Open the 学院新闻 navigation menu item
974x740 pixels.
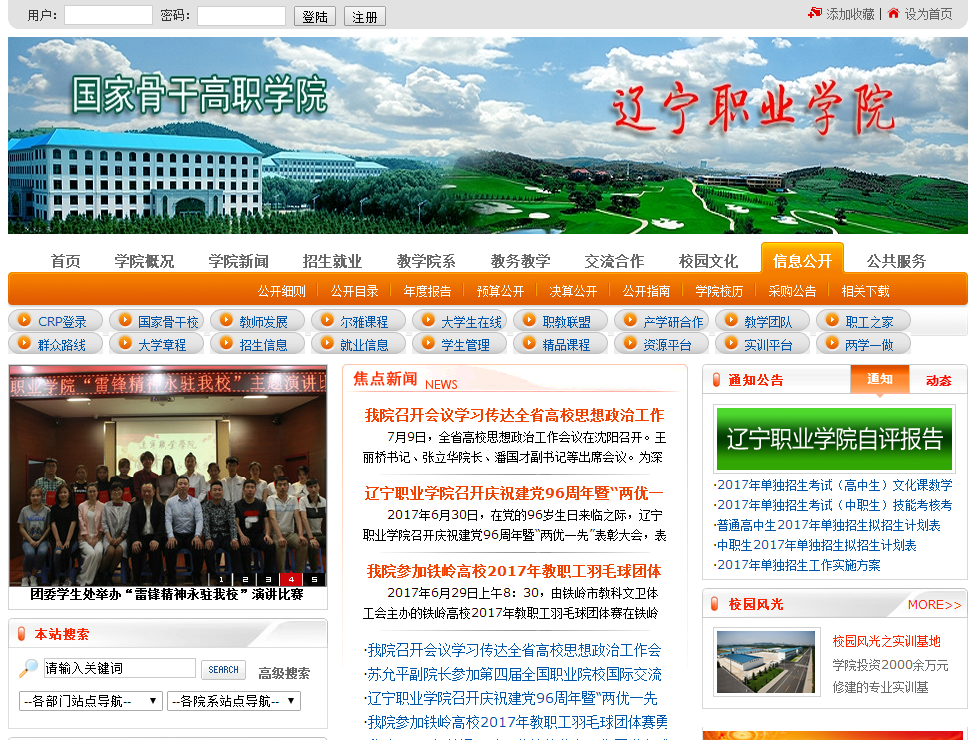point(238,261)
